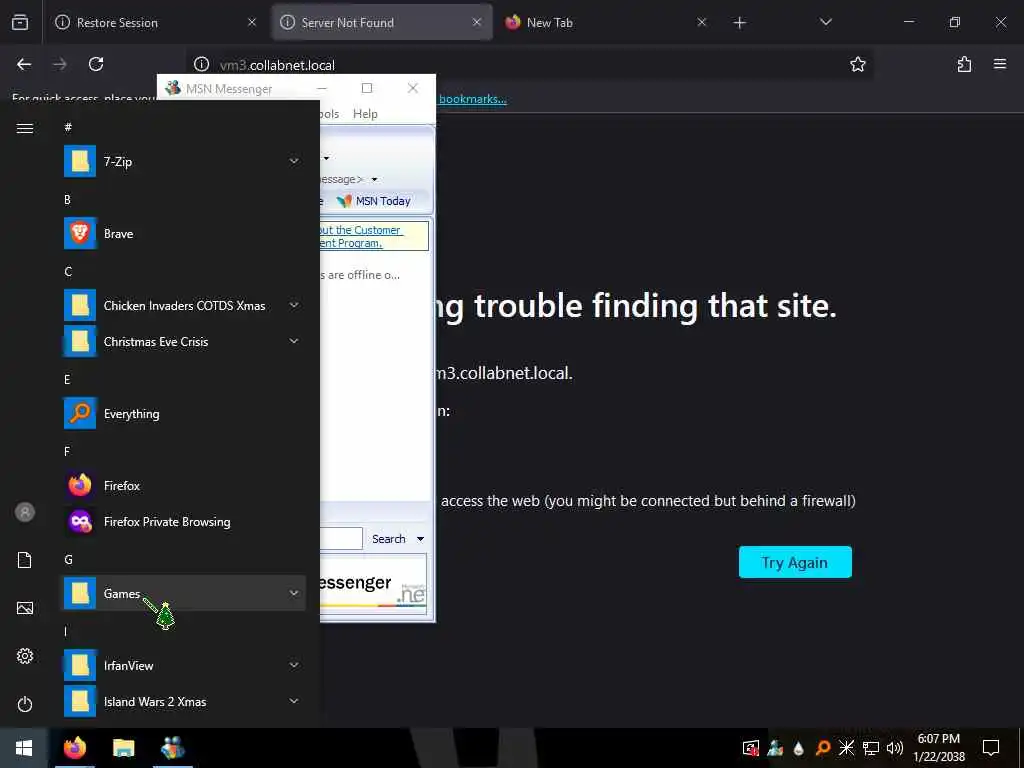Open the Search dropdown arrow in MSN Messenger
This screenshot has height=768, width=1024.
(x=421, y=539)
